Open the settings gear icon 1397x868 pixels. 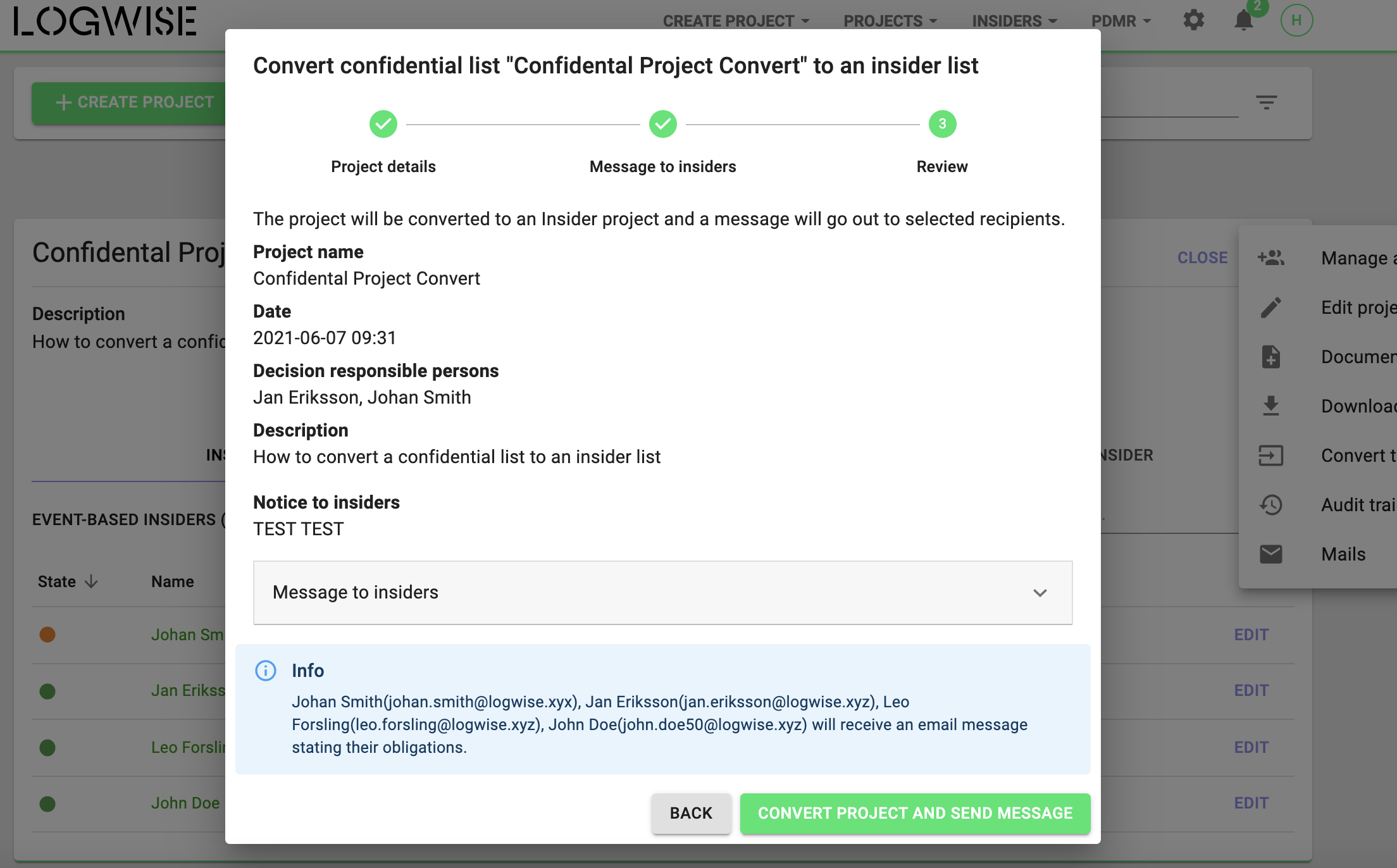point(1193,20)
